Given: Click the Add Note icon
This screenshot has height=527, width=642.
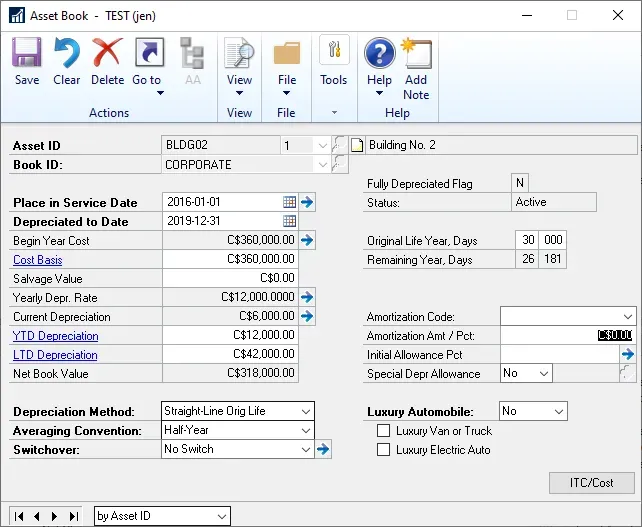Looking at the screenshot, I should 416,62.
